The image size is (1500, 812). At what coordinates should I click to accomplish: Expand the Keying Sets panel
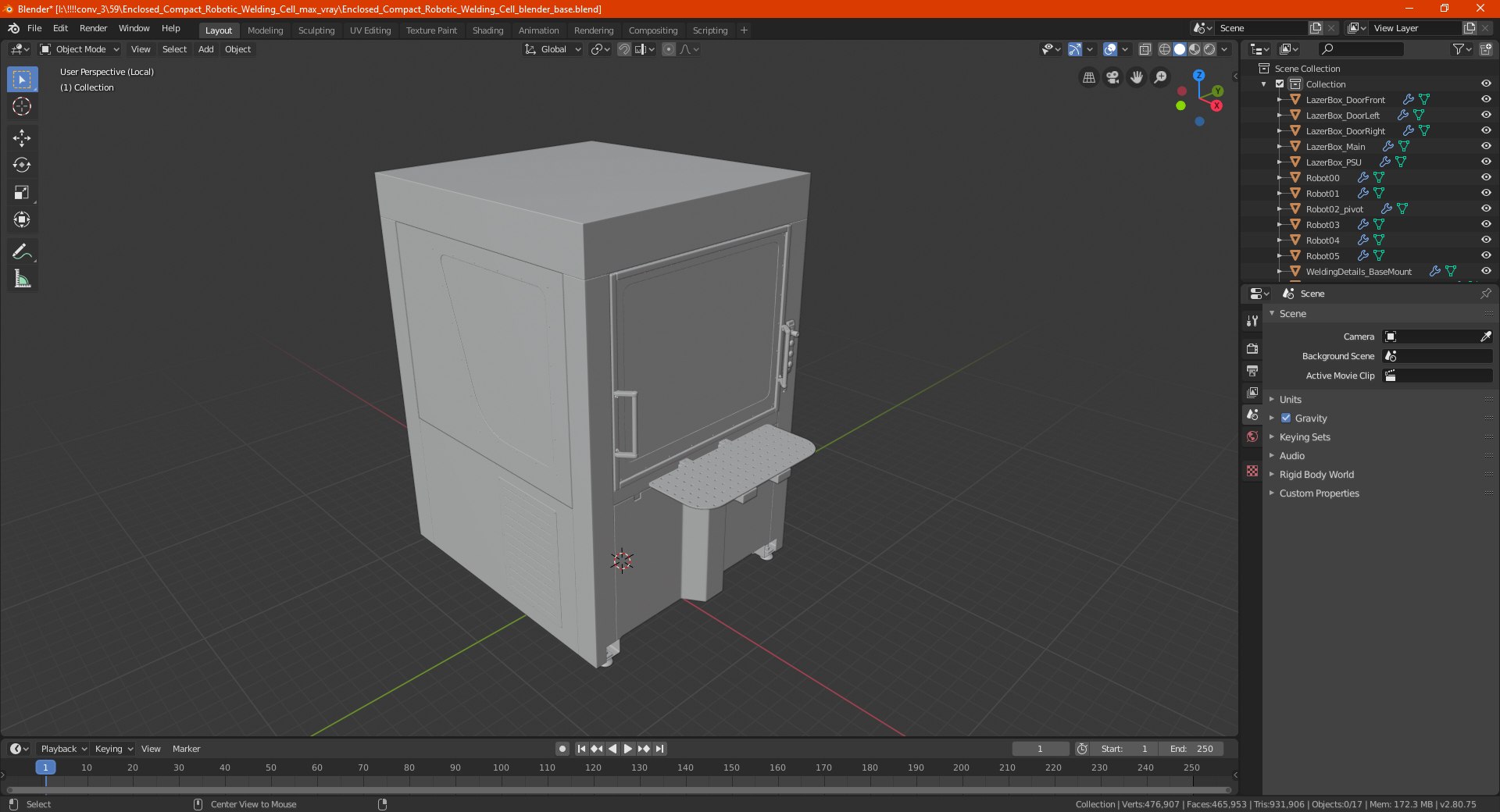[x=1305, y=437]
